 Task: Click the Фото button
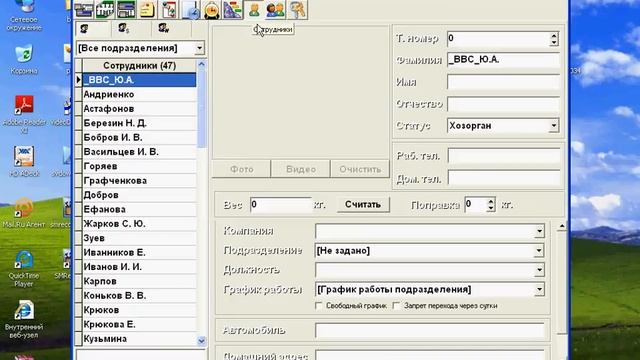point(242,169)
